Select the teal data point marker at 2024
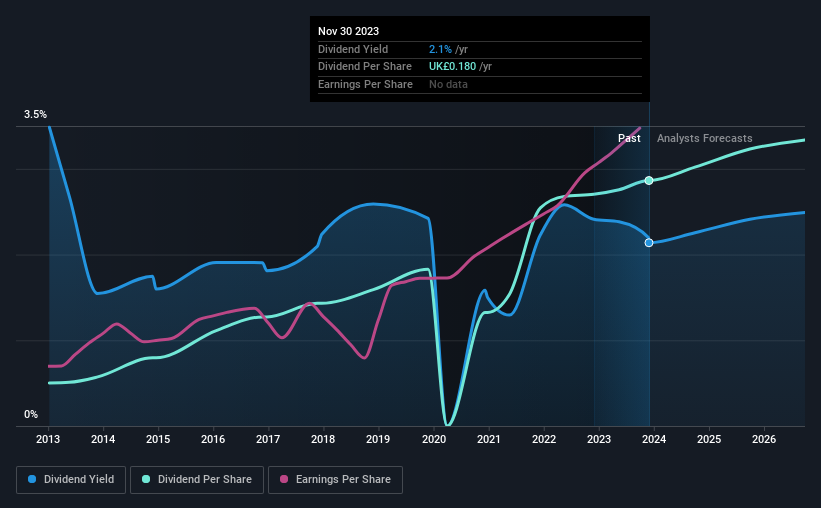Viewport: 821px width, 508px height. 649,181
